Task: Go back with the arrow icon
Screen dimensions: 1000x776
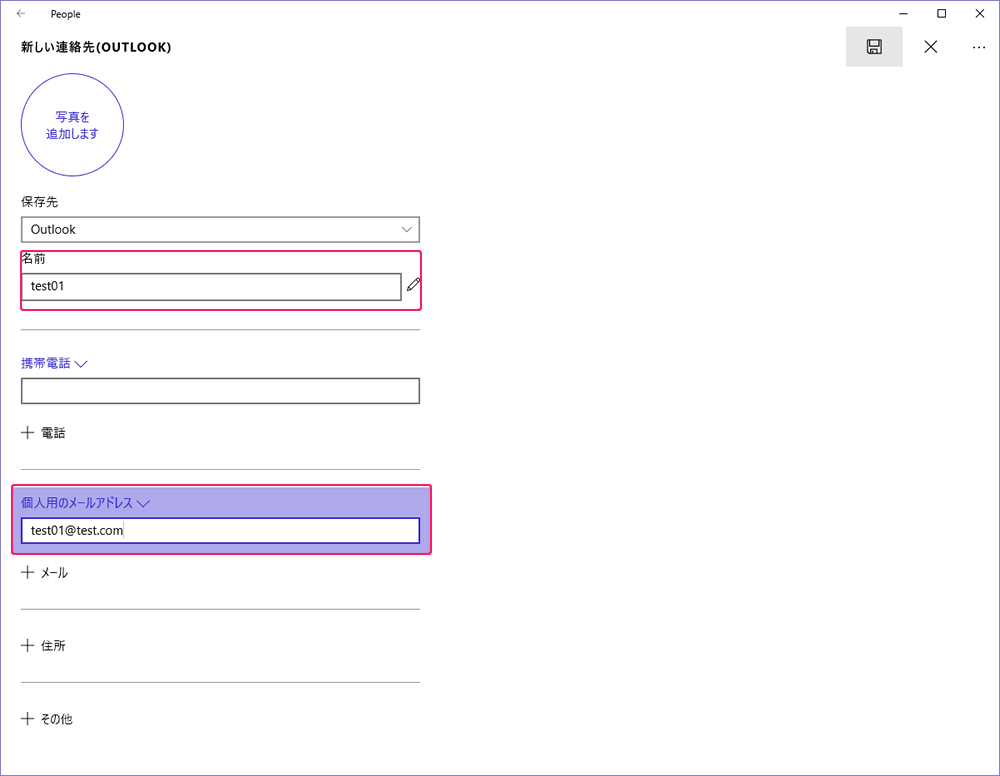Action: click(x=21, y=13)
